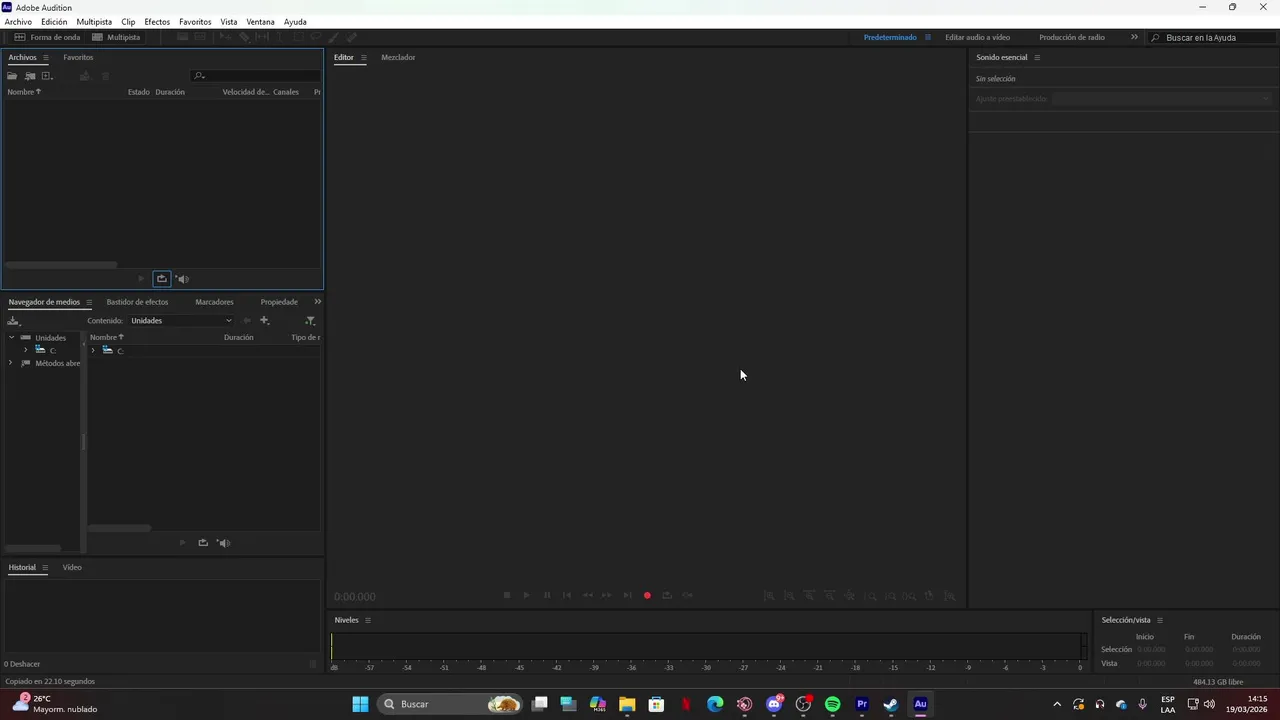1280x720 pixels.
Task: Switch to the Mezclador tab
Action: (x=398, y=57)
